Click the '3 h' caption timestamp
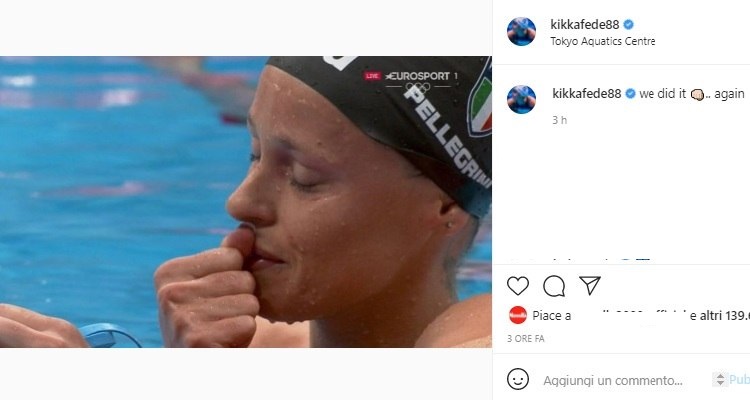 click(x=560, y=120)
